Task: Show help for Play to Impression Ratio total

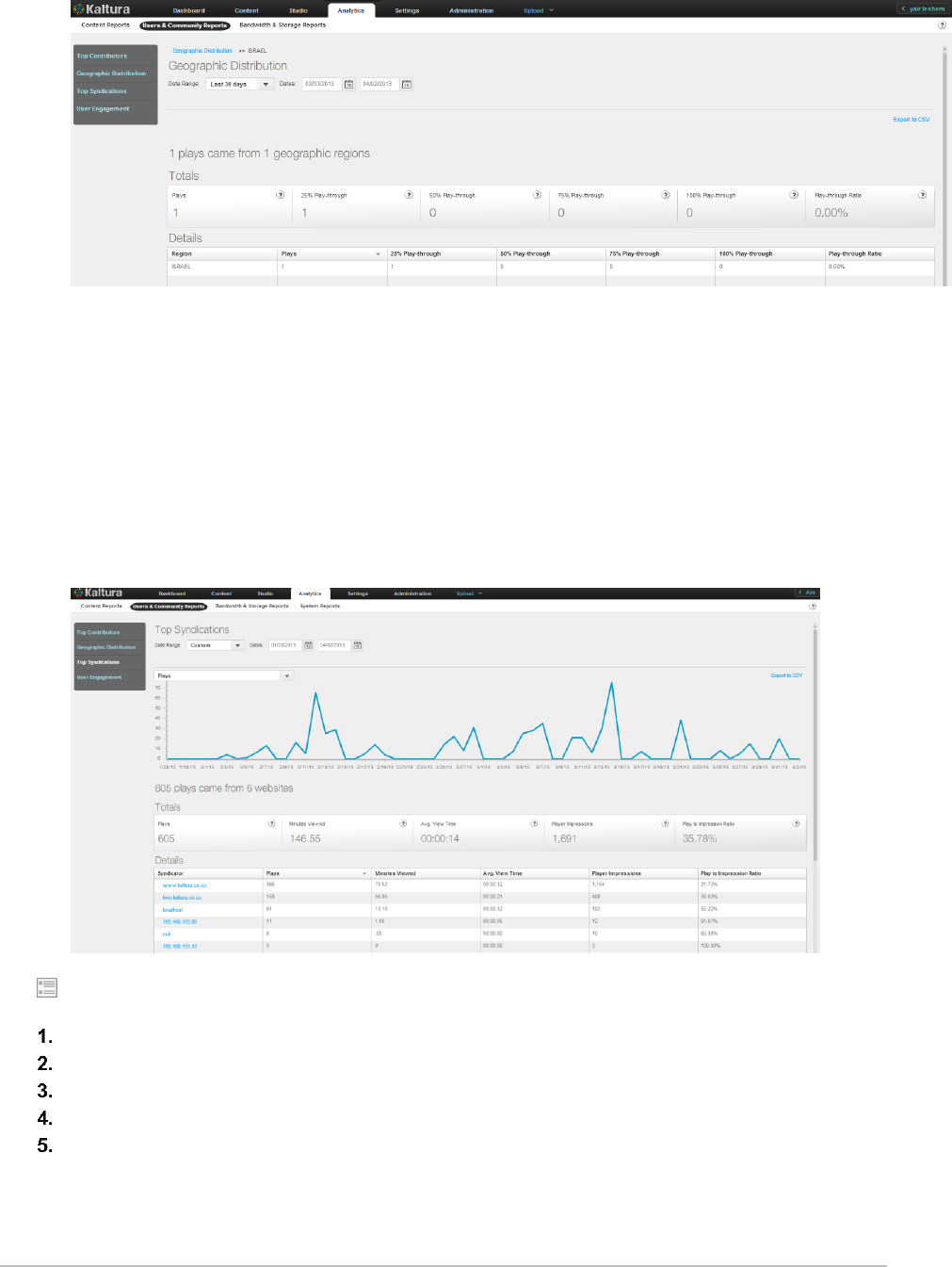Action: pos(796,823)
